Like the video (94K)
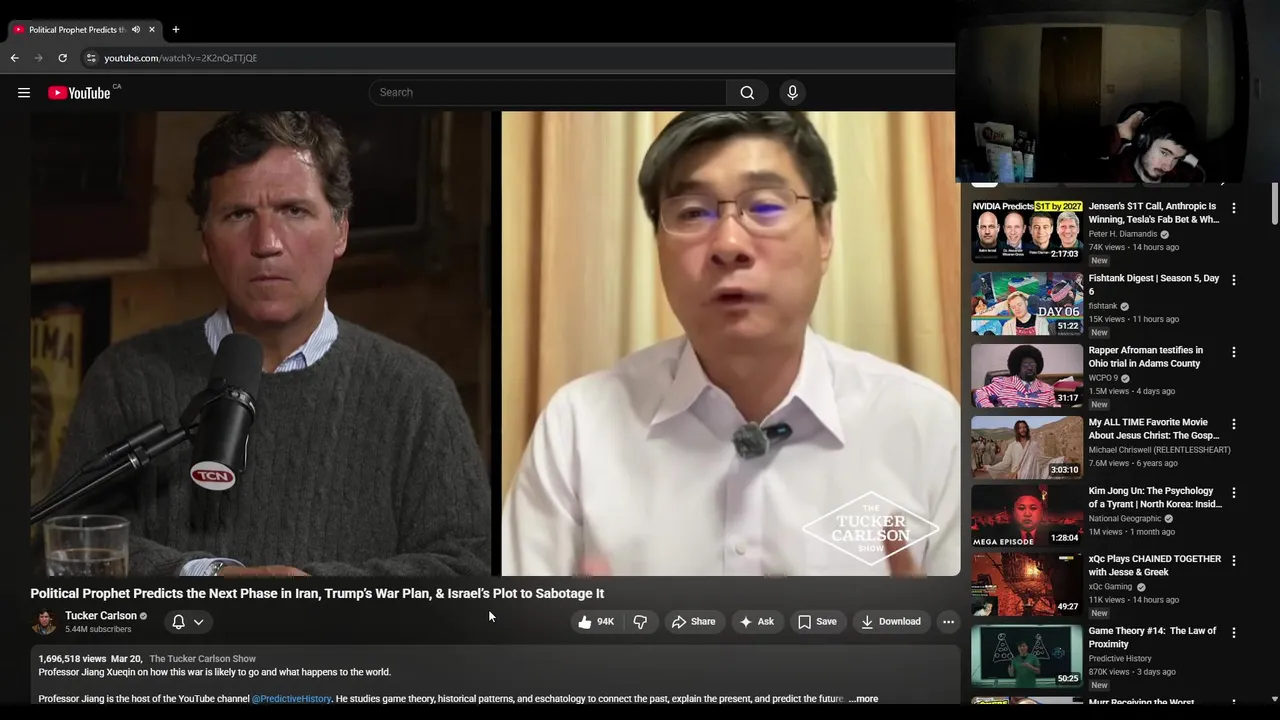 596,622
